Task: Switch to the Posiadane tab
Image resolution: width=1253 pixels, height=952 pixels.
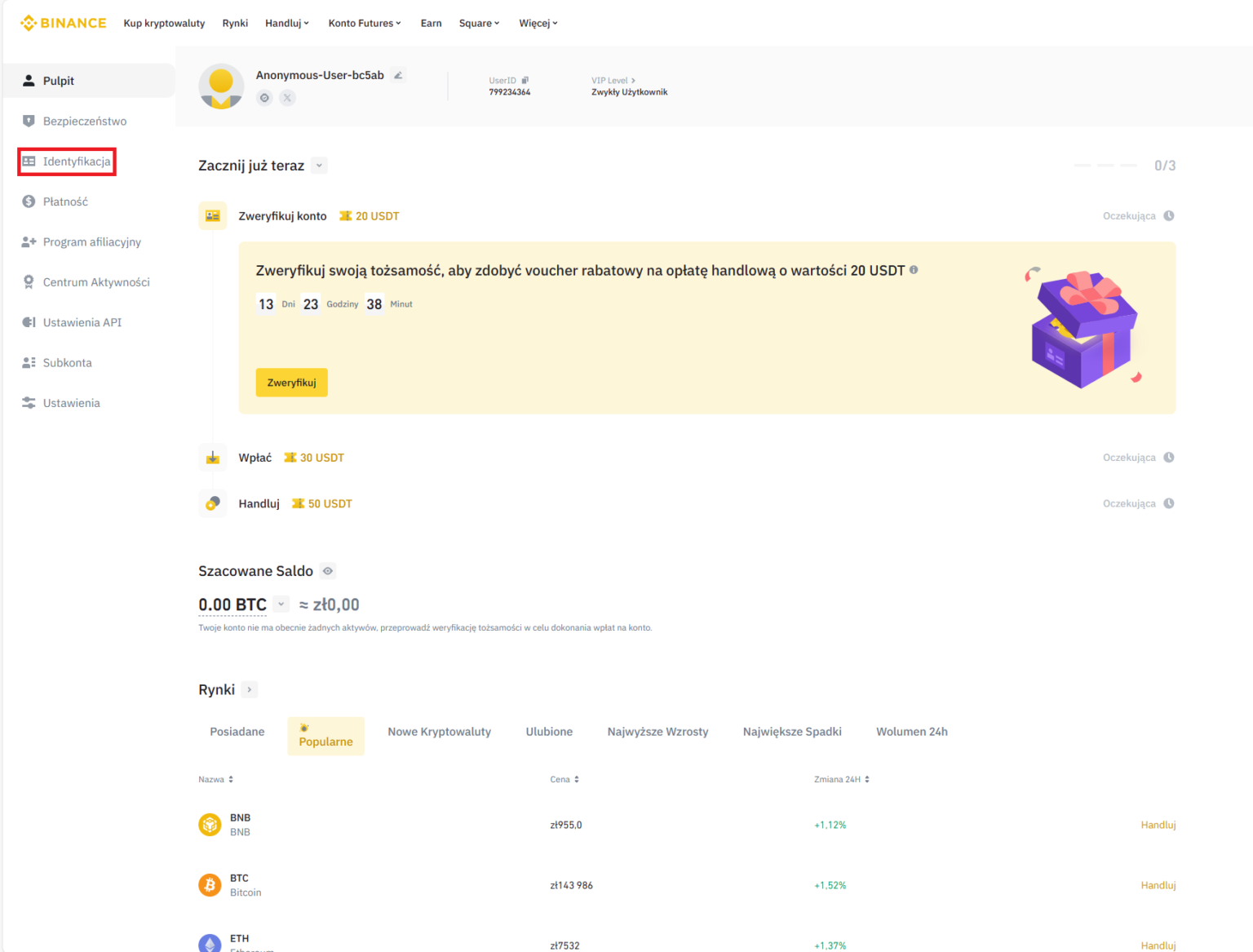Action: pos(237,732)
